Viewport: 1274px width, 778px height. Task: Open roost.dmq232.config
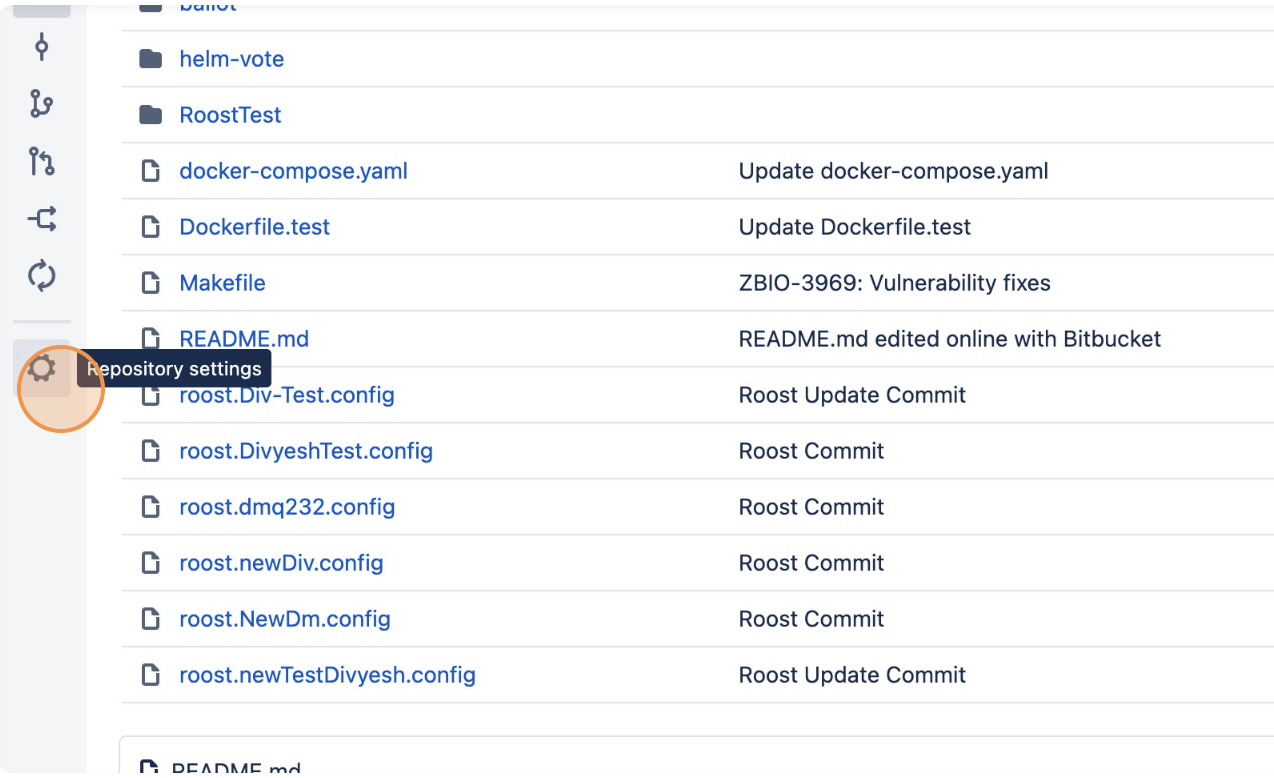point(286,507)
